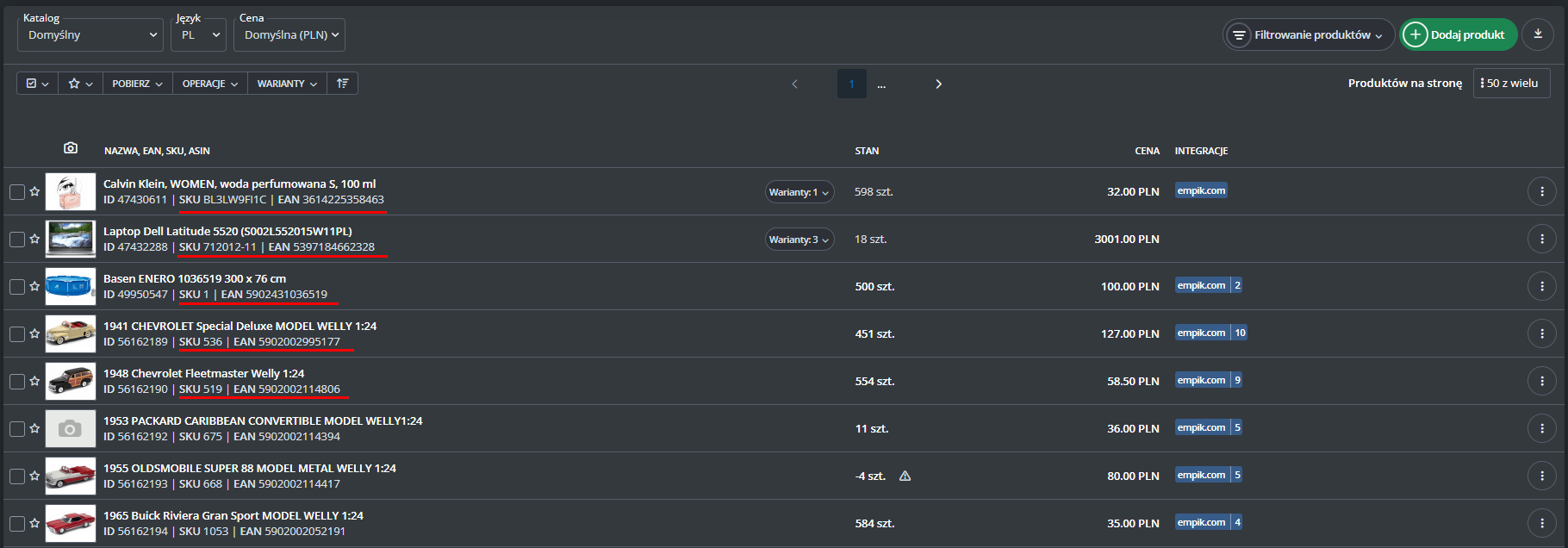Click the camera icon in table header
Viewport: 1568px width, 548px height.
pyautogui.click(x=71, y=148)
